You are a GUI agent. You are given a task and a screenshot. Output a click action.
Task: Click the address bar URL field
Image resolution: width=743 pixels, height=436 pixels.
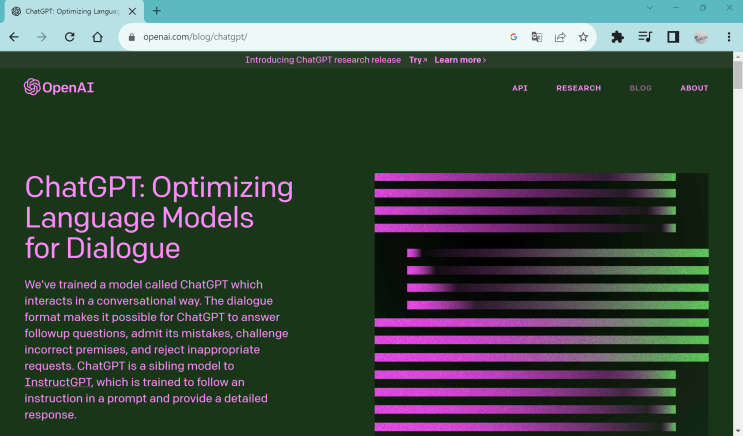[300, 37]
